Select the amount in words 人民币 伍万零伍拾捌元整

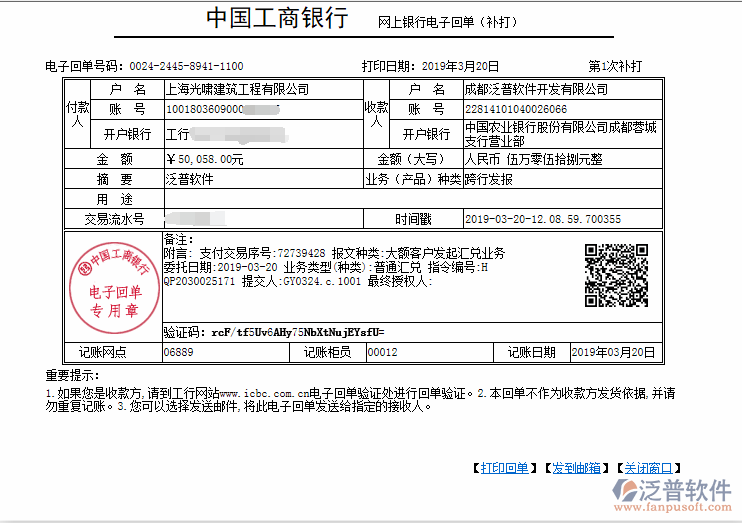tap(533, 160)
